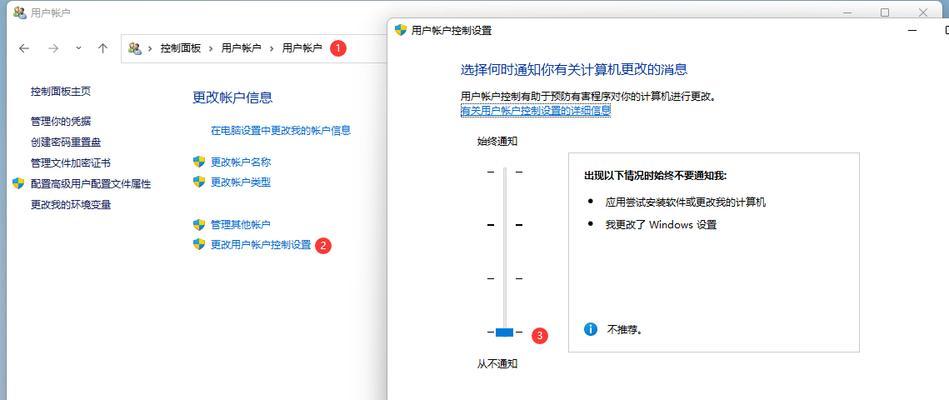Viewport: 949px width, 400px height.
Task: Expand chevron after 控制面板 breadcrumb
Action: (x=211, y=48)
